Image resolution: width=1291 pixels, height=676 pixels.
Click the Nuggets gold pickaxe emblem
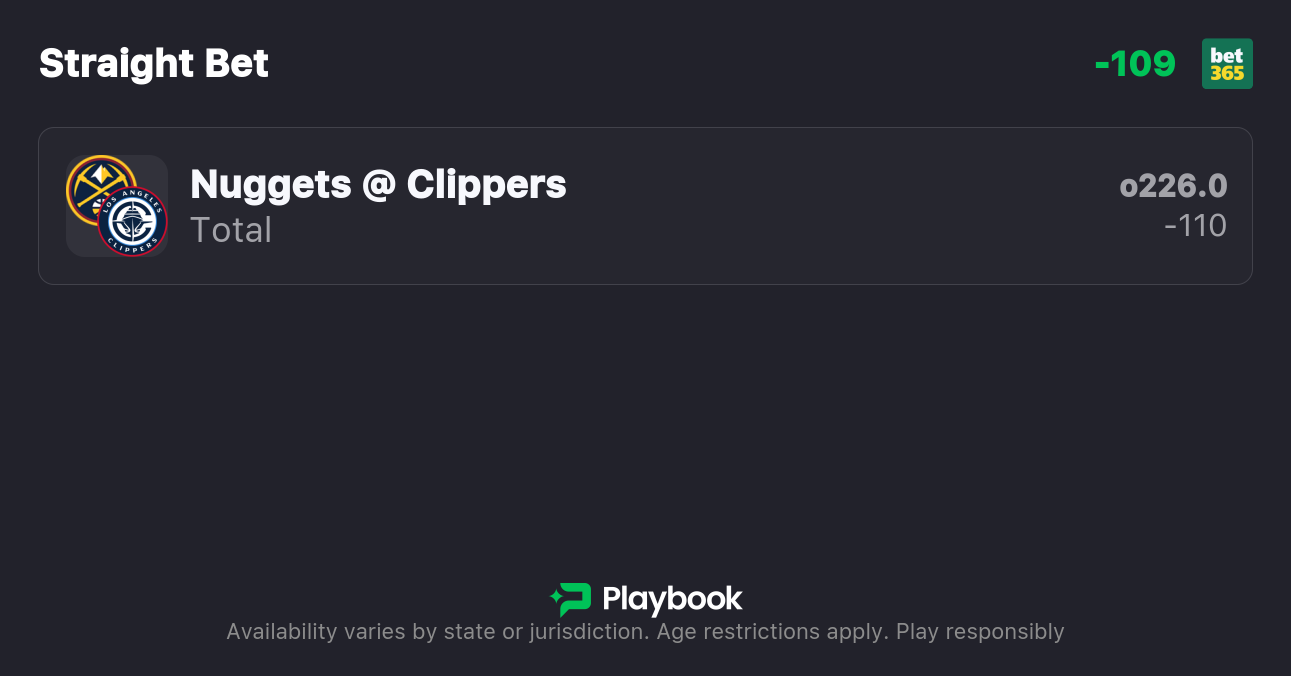[100, 183]
